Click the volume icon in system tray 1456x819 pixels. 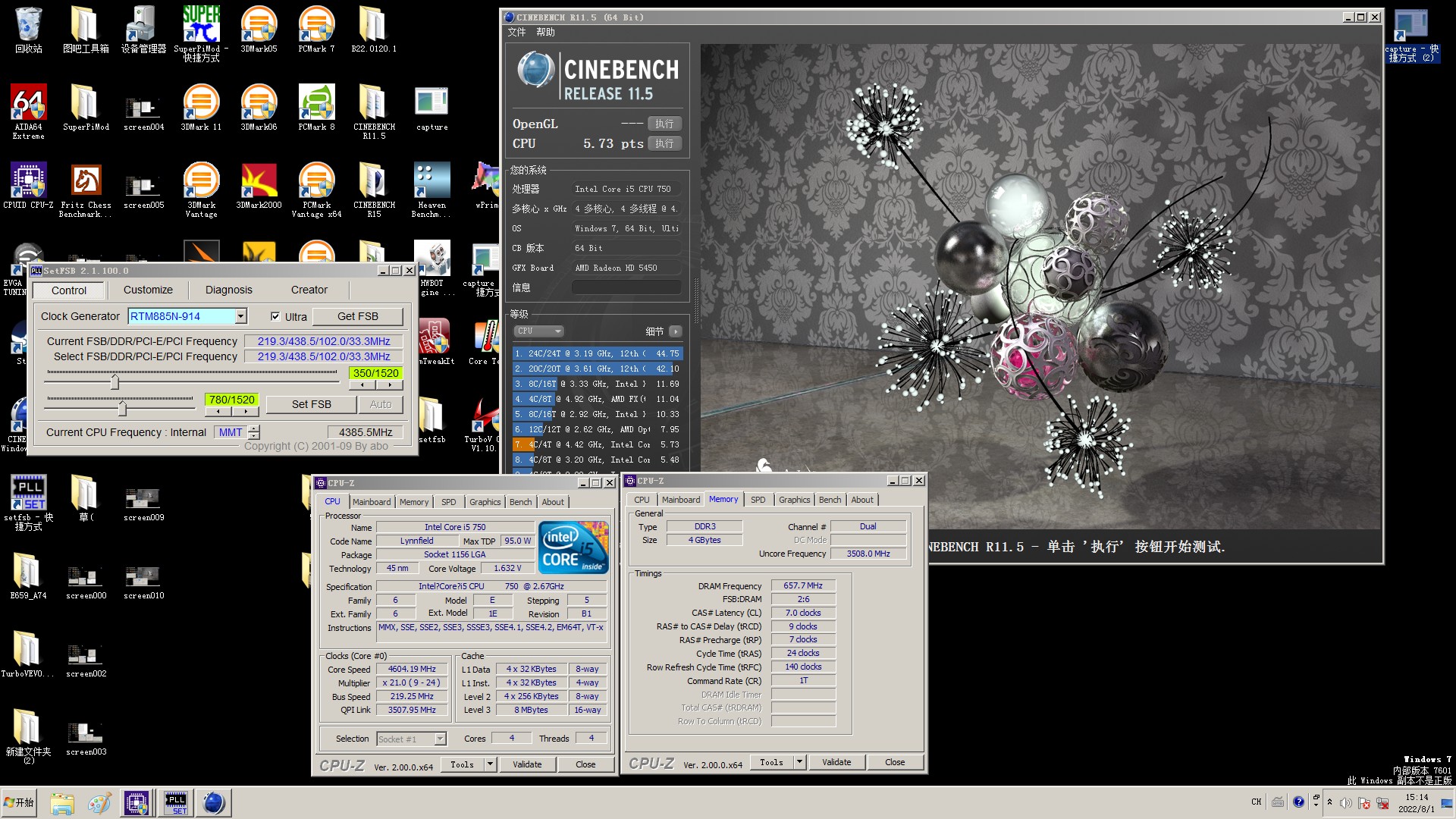[x=1345, y=802]
